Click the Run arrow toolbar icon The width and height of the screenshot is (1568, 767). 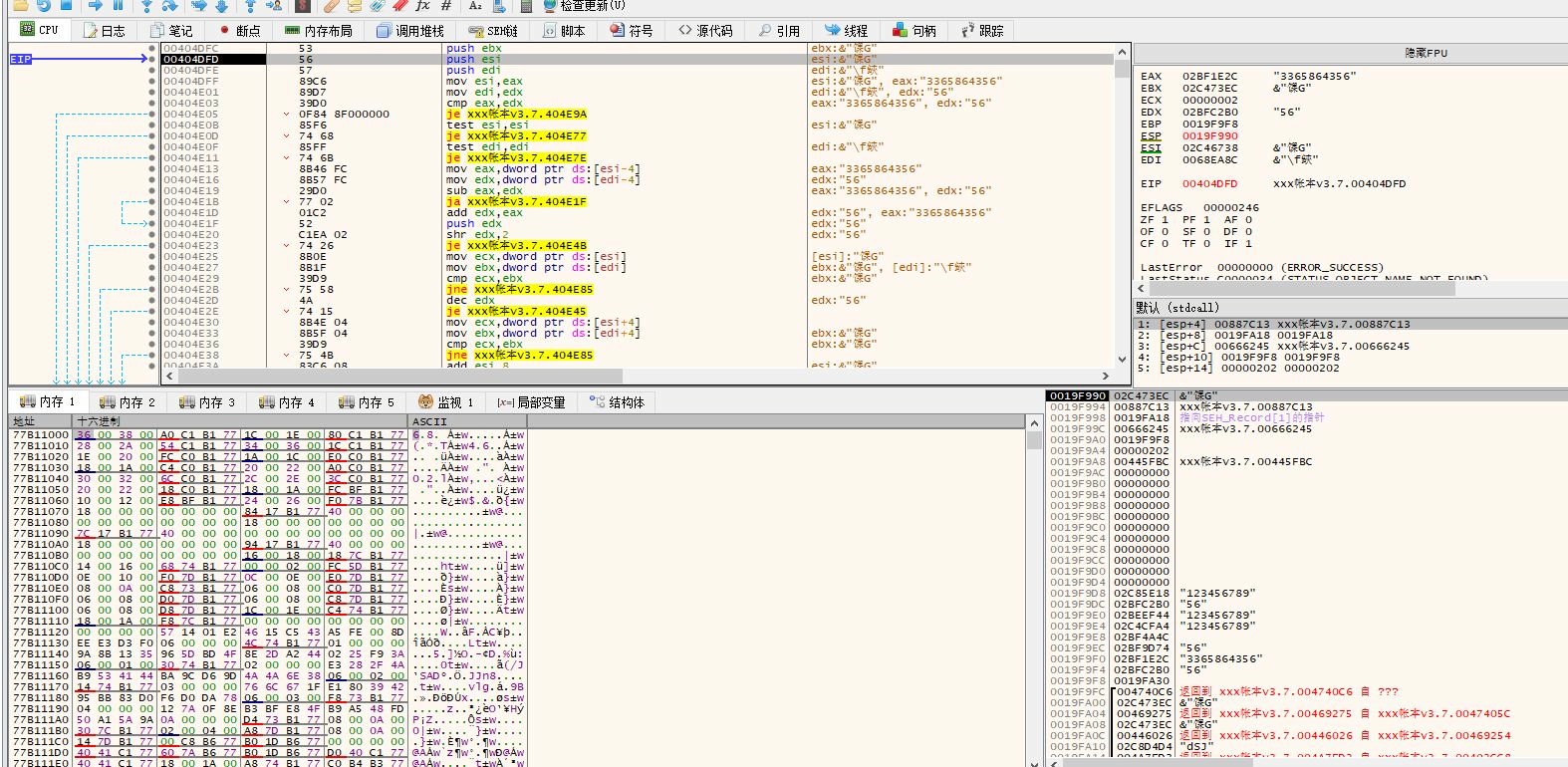95,5
